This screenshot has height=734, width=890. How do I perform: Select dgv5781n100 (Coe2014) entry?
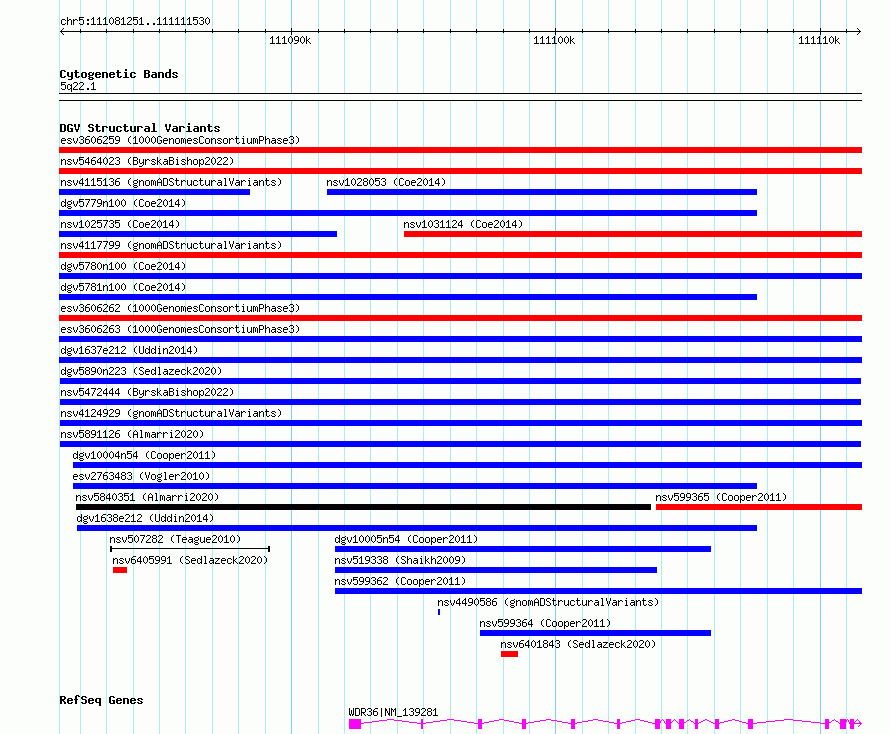click(x=123, y=287)
